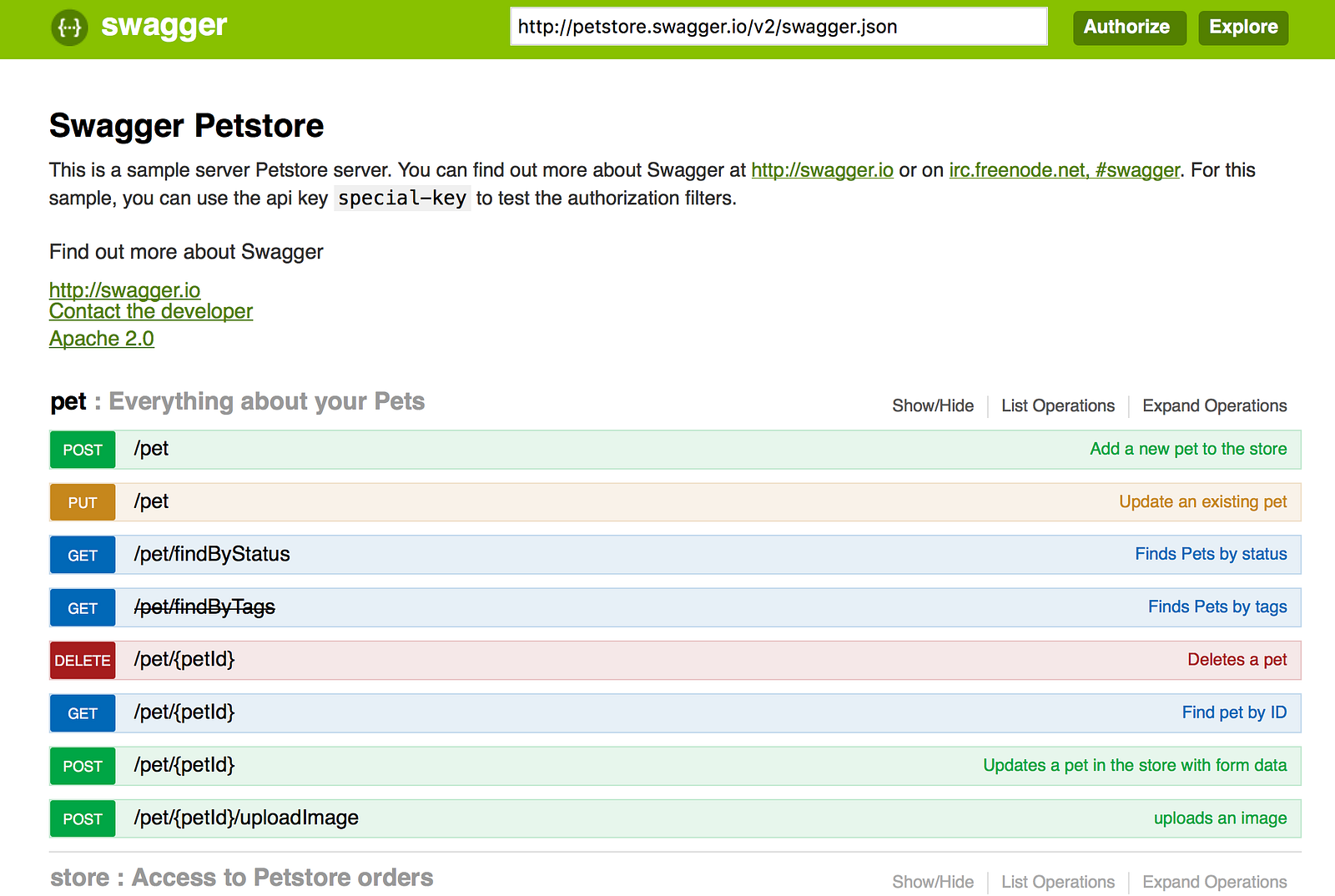This screenshot has width=1335, height=896.
Task: Open 'Find pet by ID' operation
Action: 1234,712
